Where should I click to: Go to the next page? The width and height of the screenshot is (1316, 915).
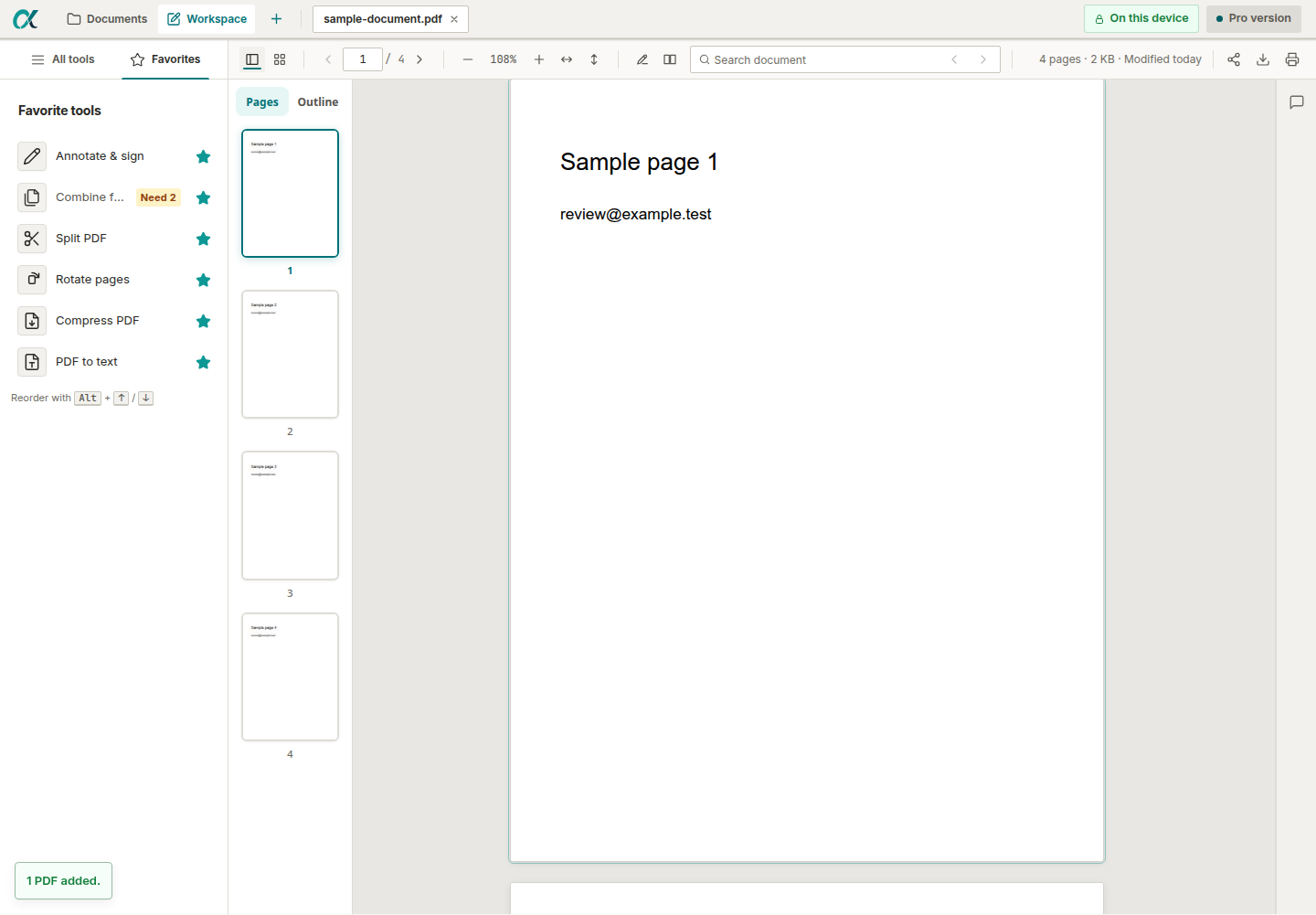(419, 59)
